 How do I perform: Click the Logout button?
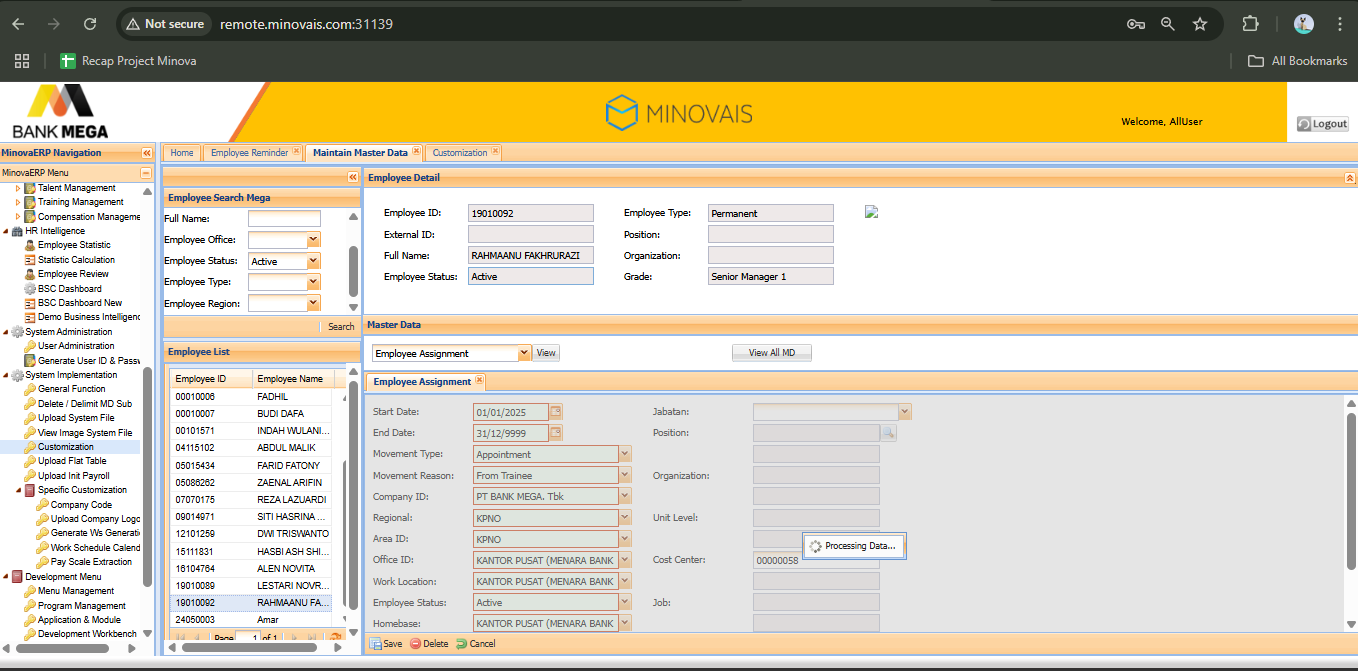1322,124
